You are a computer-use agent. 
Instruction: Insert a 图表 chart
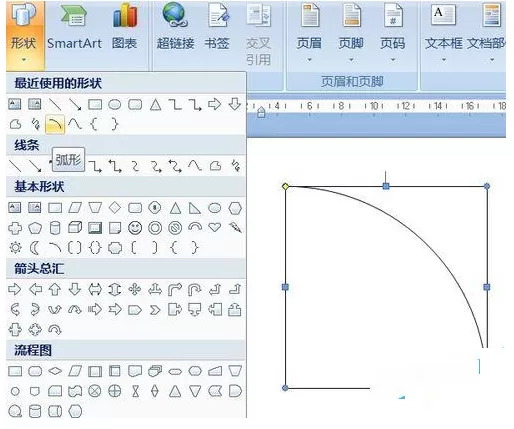tap(125, 28)
